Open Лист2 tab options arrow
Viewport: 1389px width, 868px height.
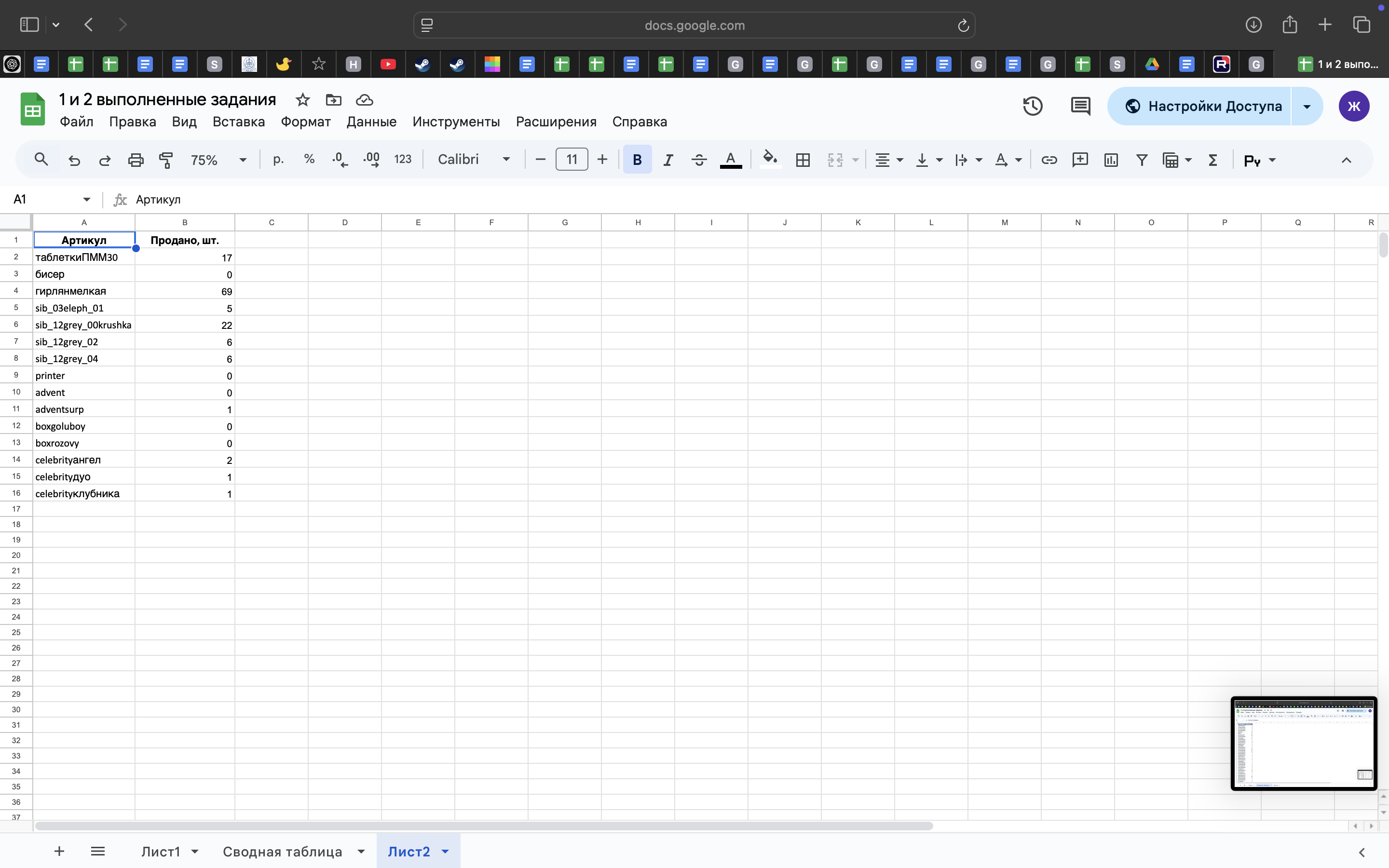pos(445,851)
